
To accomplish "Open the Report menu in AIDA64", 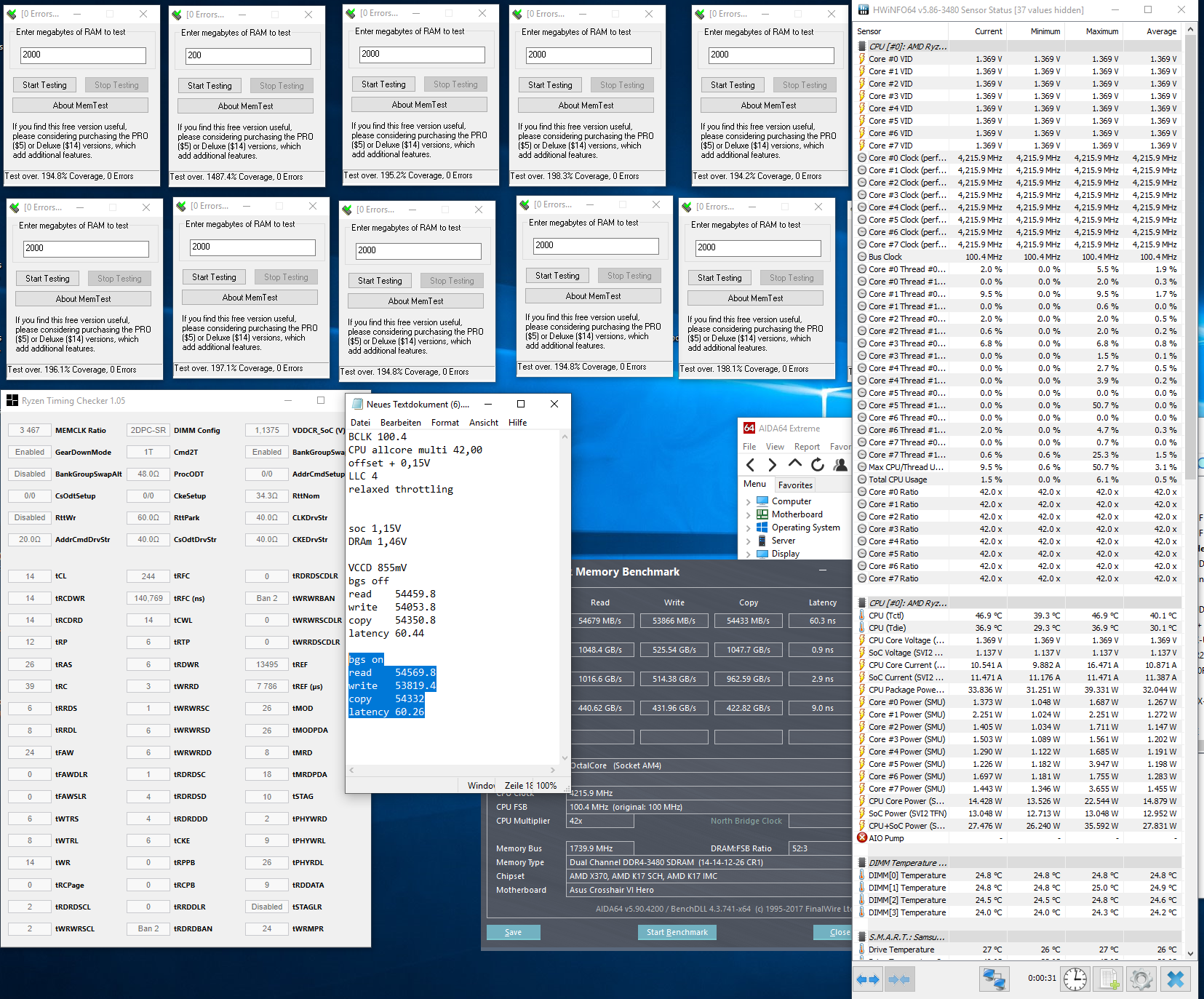I will [807, 447].
